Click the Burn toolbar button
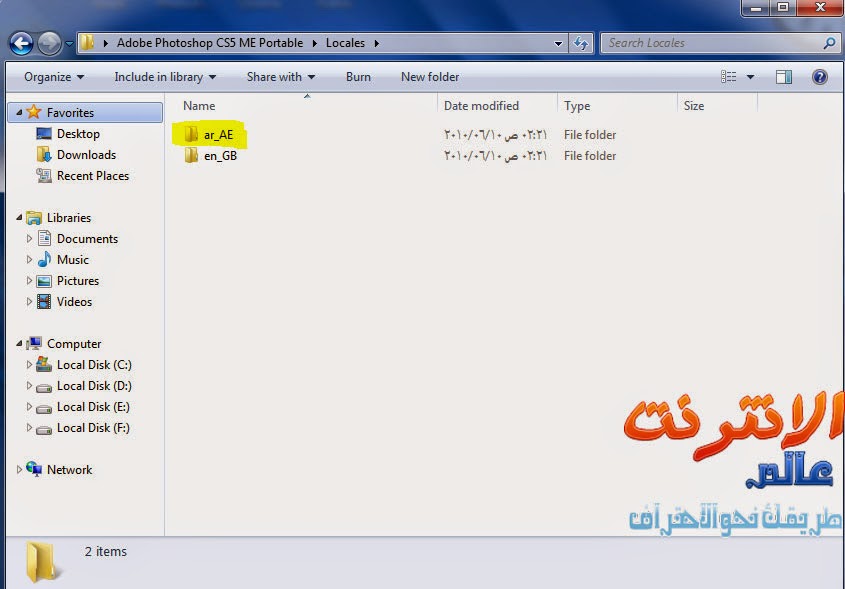This screenshot has width=845, height=589. [x=358, y=77]
